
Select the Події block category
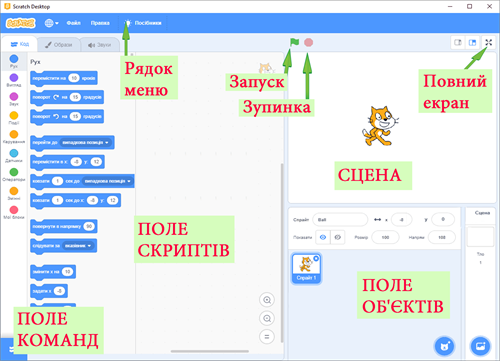click(14, 118)
